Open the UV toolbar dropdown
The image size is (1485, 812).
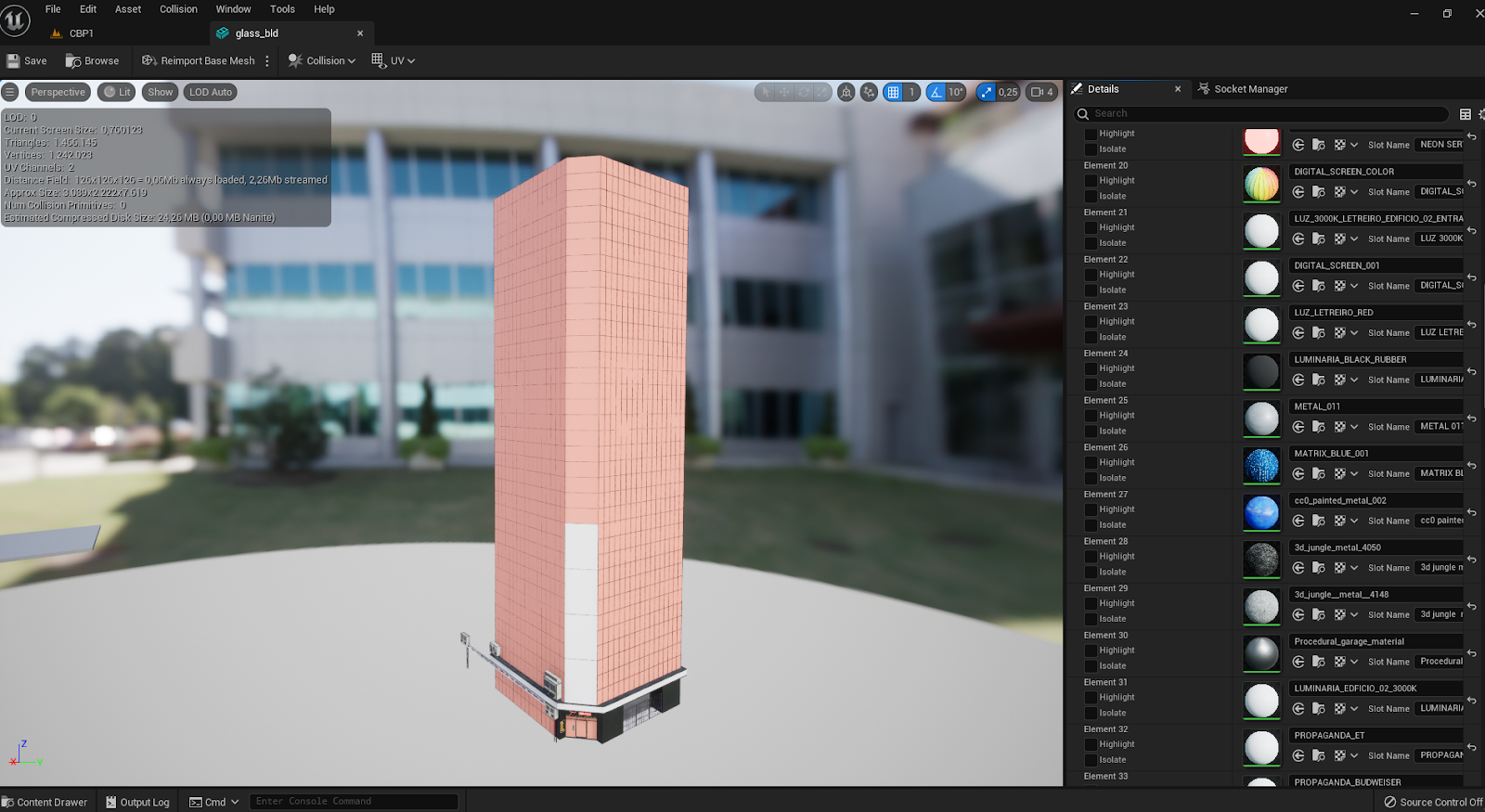393,60
